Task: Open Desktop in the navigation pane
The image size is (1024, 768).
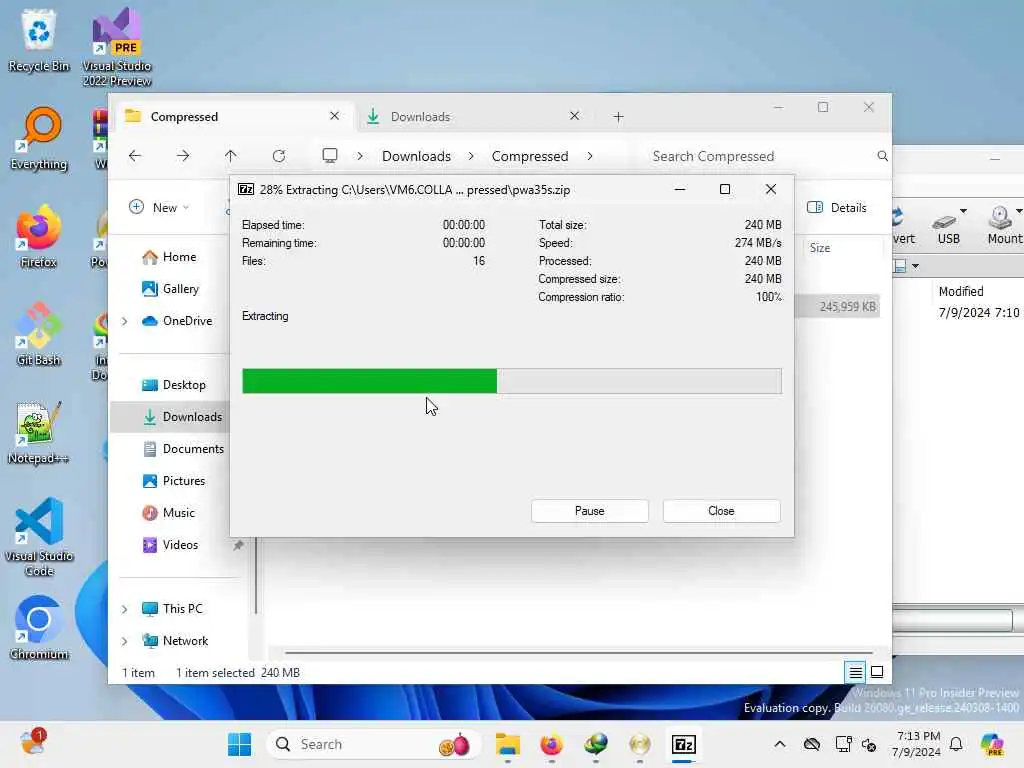Action: click(174, 385)
